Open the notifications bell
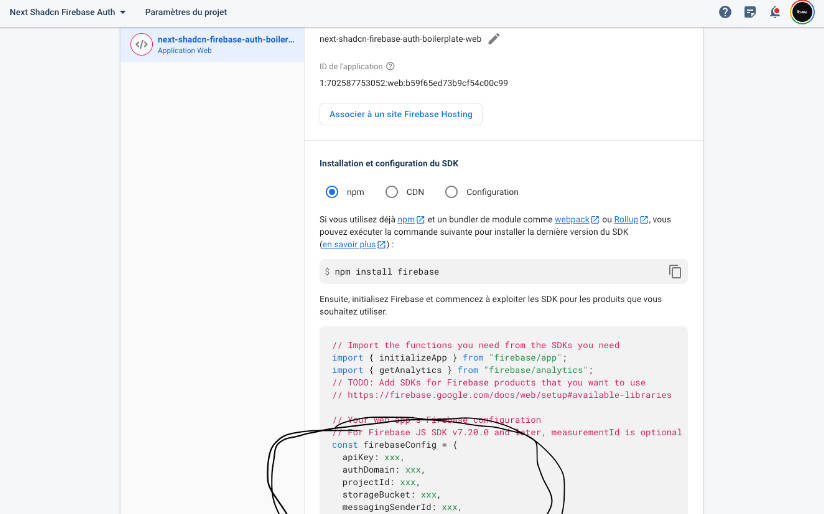The image size is (824, 514). tap(775, 12)
